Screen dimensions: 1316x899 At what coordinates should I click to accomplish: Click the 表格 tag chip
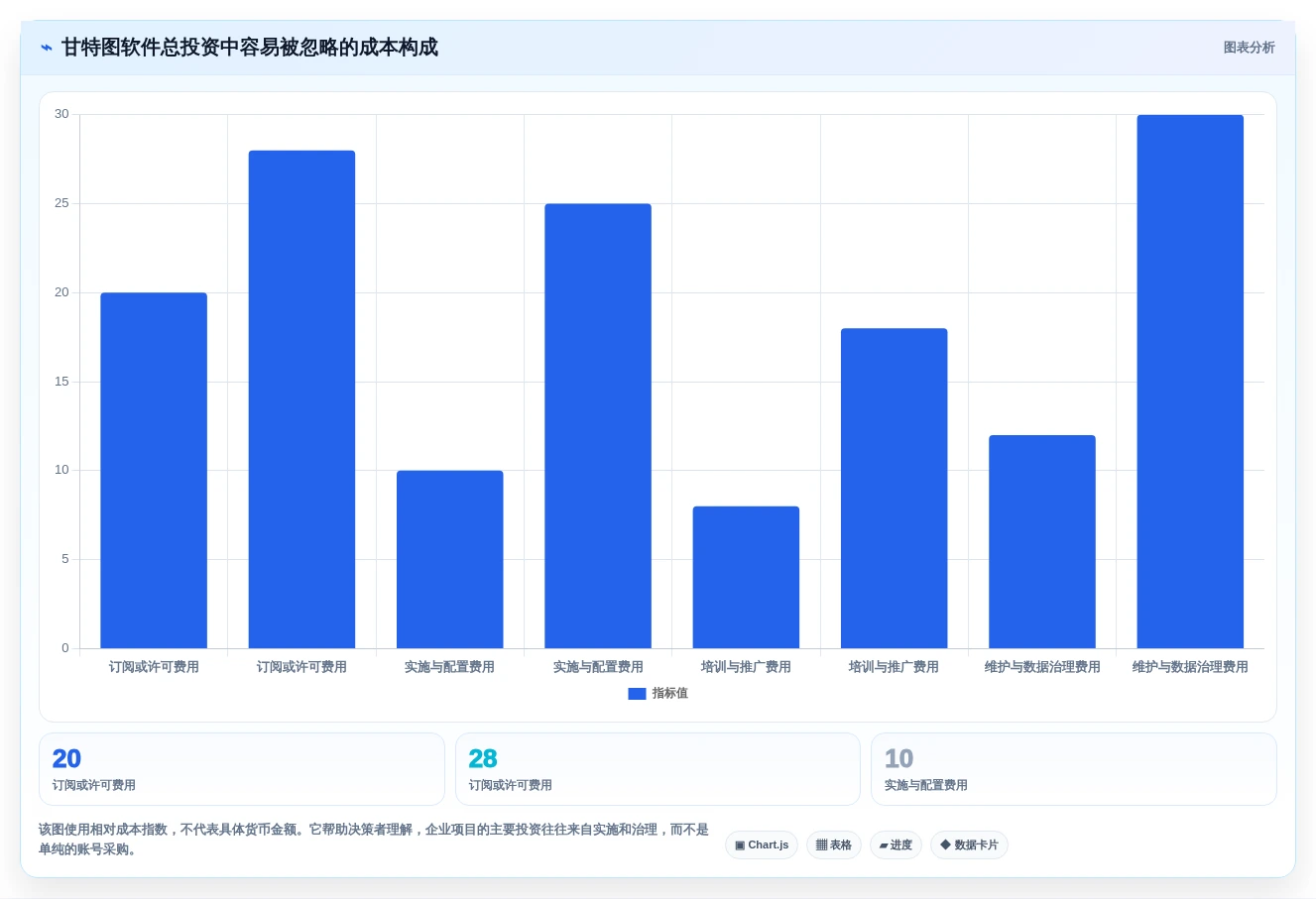(834, 845)
